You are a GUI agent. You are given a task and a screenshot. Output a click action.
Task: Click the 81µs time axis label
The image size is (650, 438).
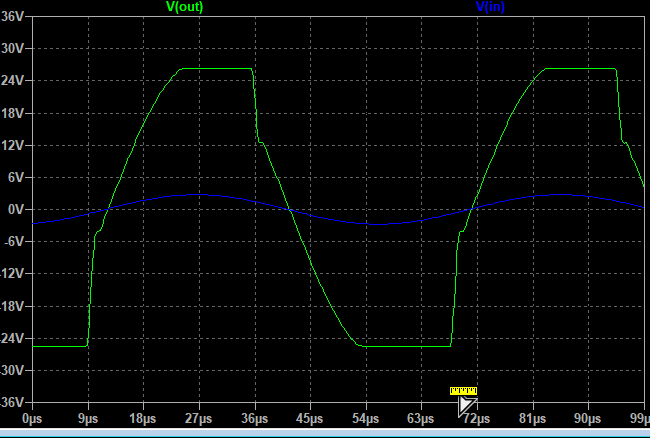coord(533,419)
